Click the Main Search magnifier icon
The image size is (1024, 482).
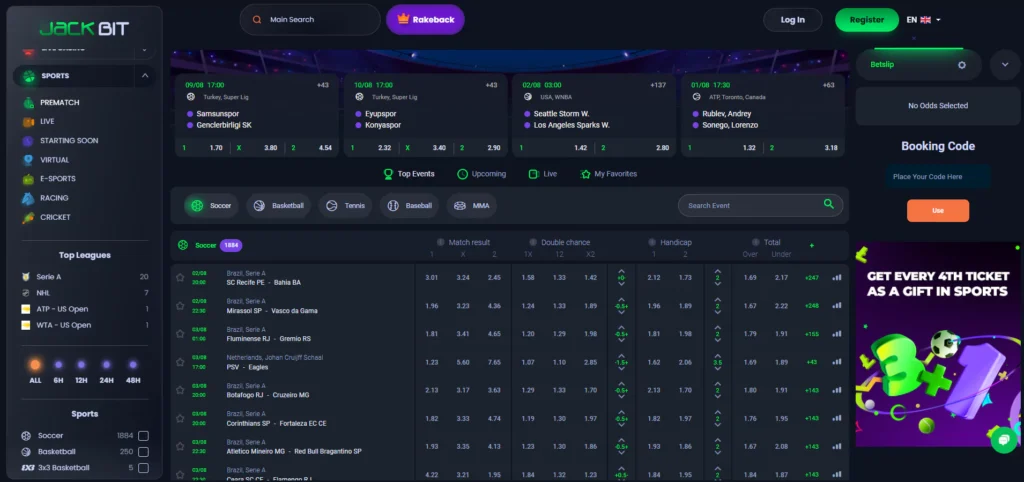(257, 20)
